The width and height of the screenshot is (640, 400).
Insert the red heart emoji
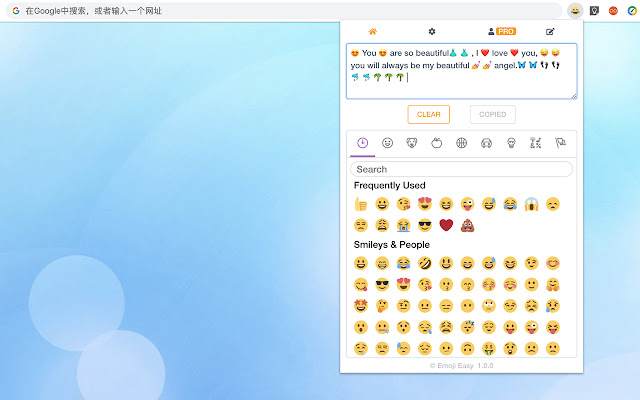point(446,225)
